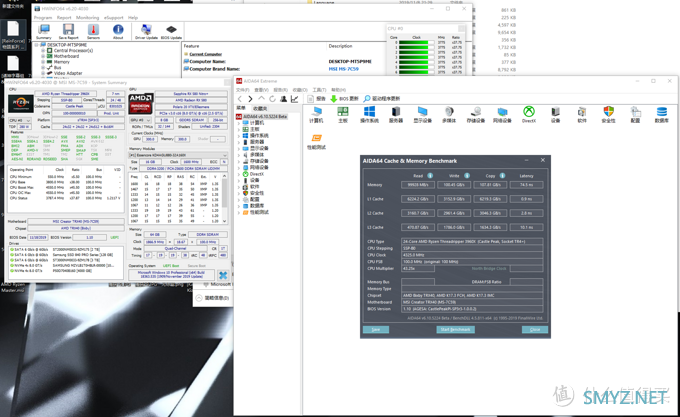Screen dimensions: 680x417
Task: Click scroll-down arrow in memory timings table
Action: click(225, 221)
